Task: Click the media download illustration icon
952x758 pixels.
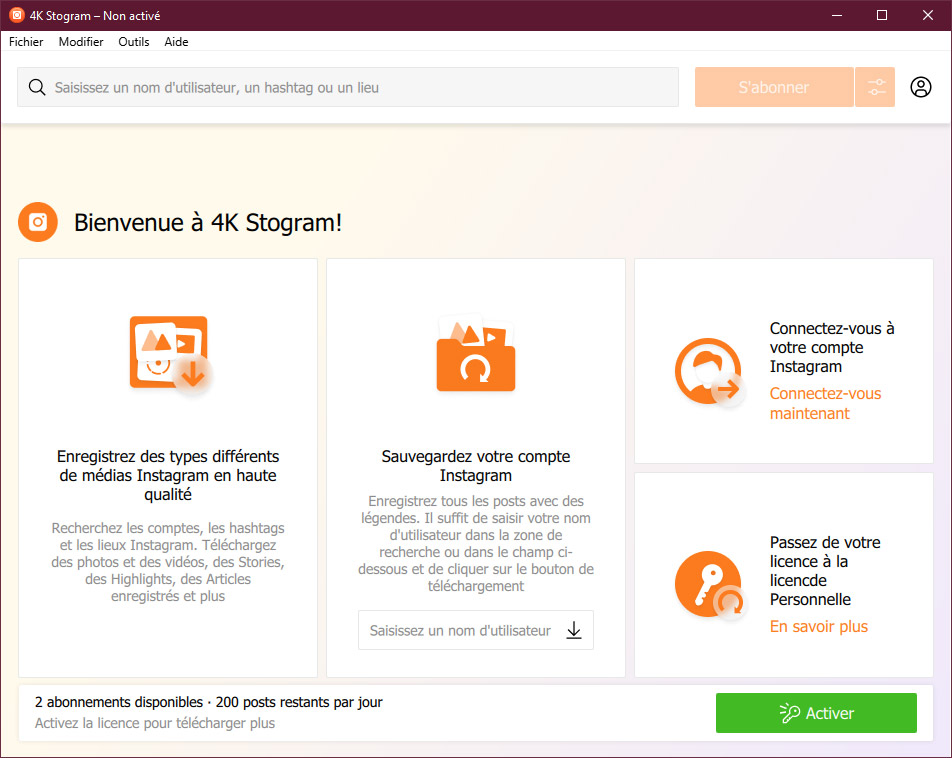Action: click(x=171, y=355)
